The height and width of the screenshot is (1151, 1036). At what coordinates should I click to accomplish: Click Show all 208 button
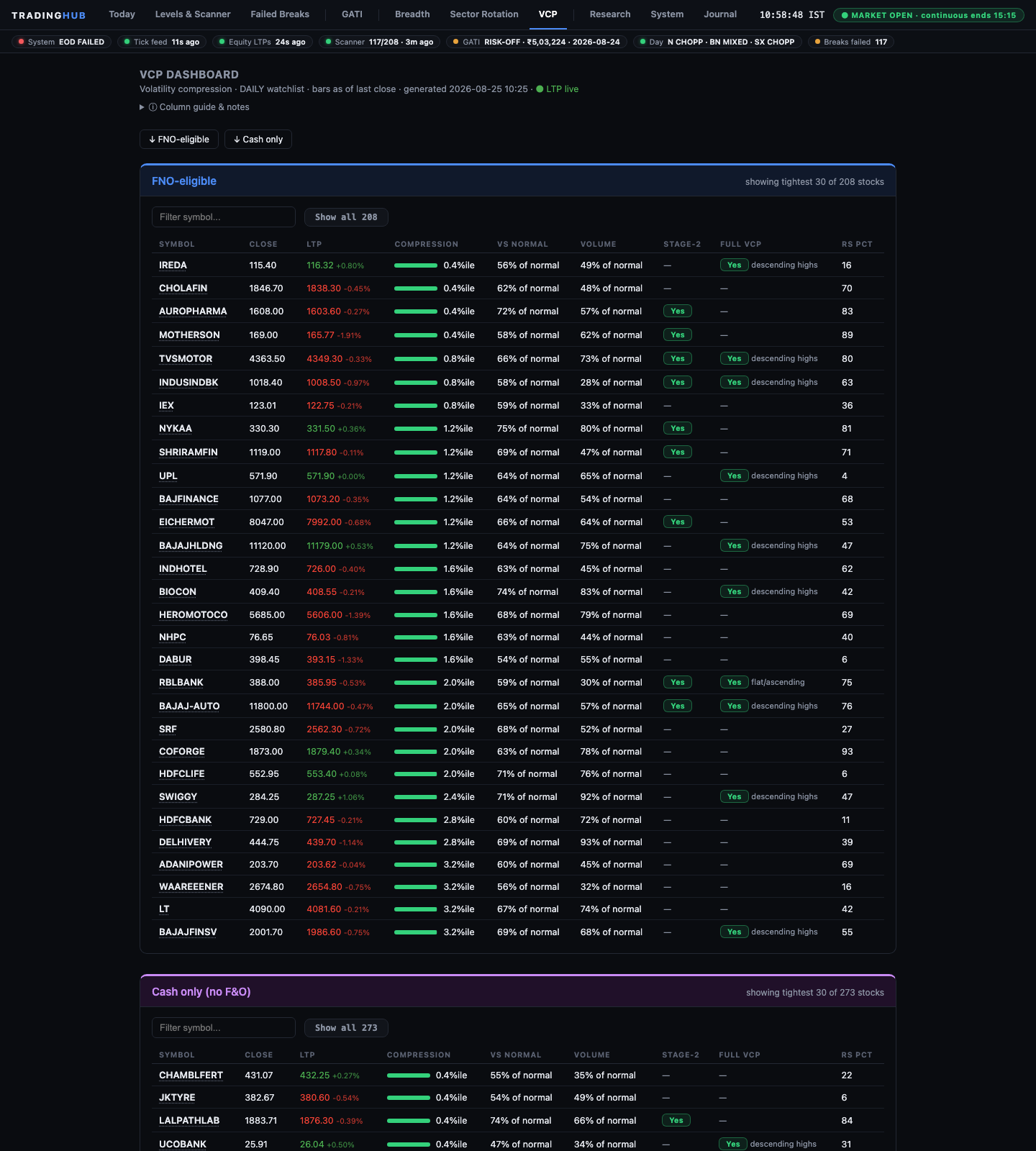coord(346,217)
